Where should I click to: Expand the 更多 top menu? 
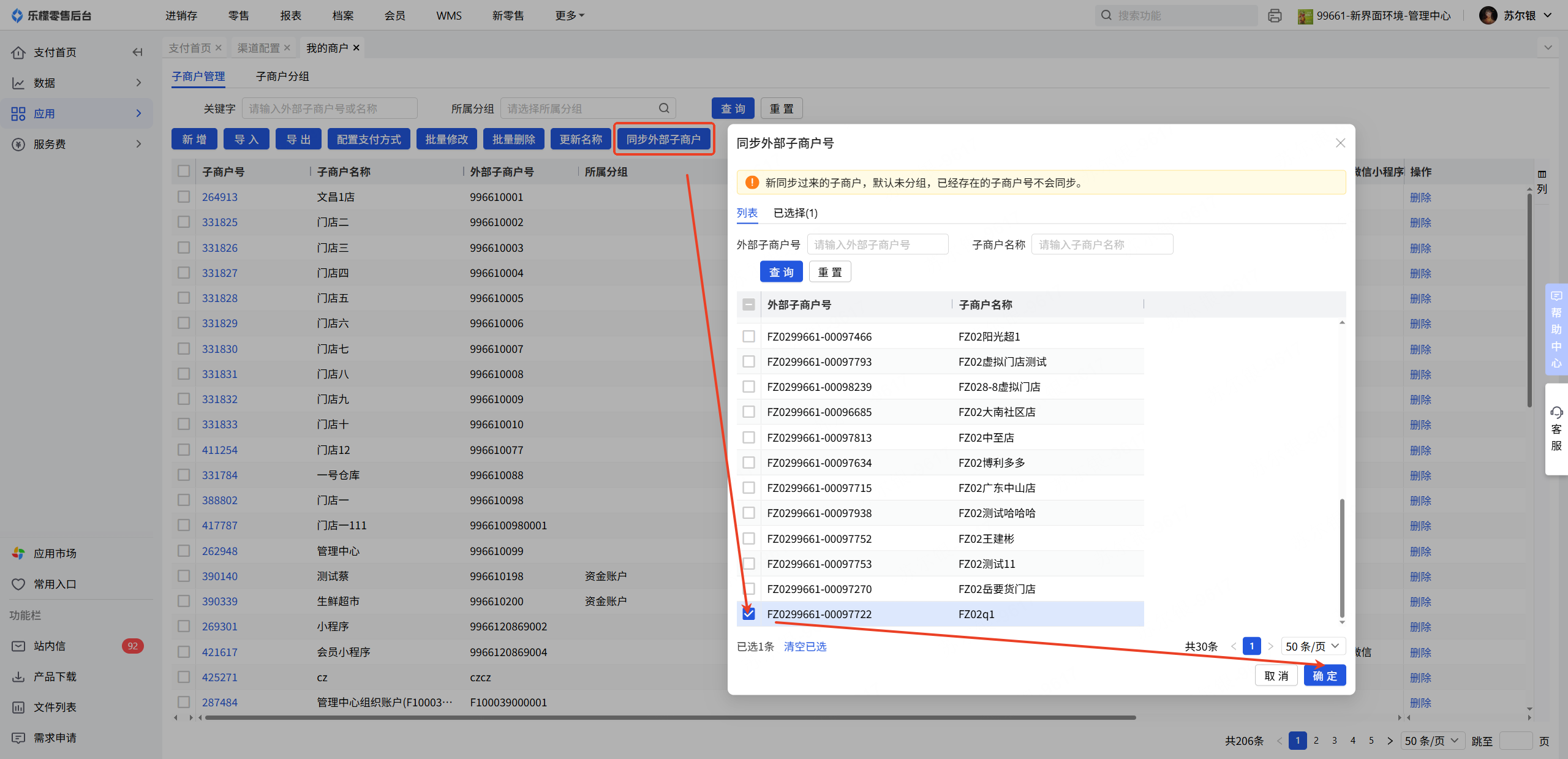(x=569, y=15)
